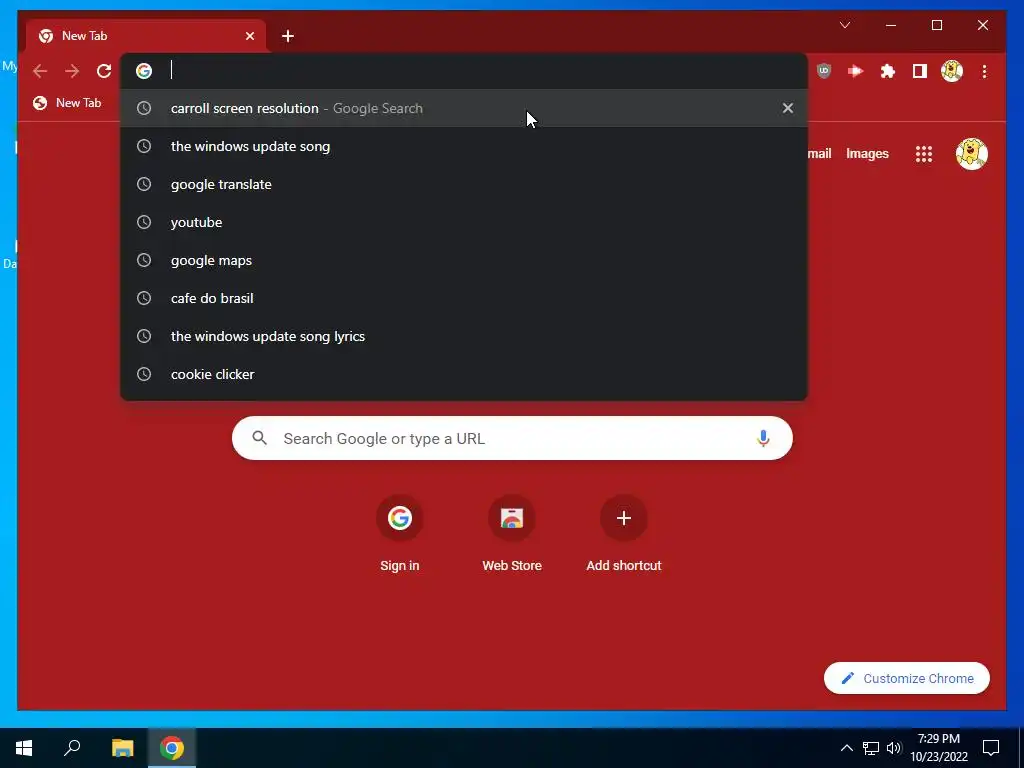This screenshot has height=768, width=1024.
Task: Open the Google apps grid
Action: (x=923, y=154)
